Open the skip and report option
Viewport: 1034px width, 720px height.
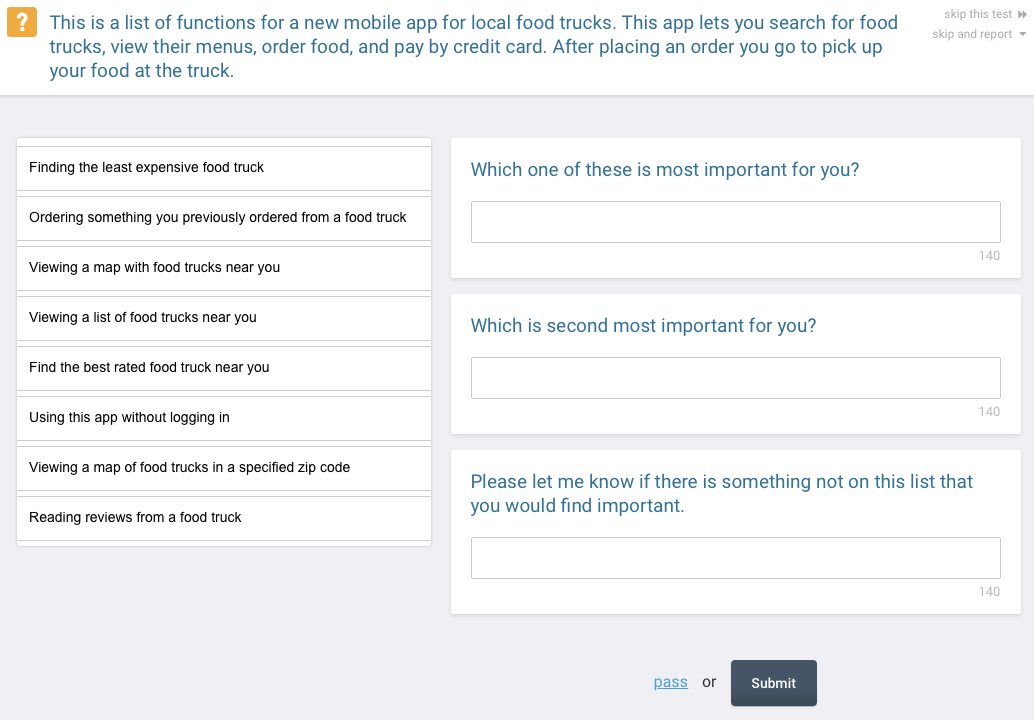pos(971,34)
